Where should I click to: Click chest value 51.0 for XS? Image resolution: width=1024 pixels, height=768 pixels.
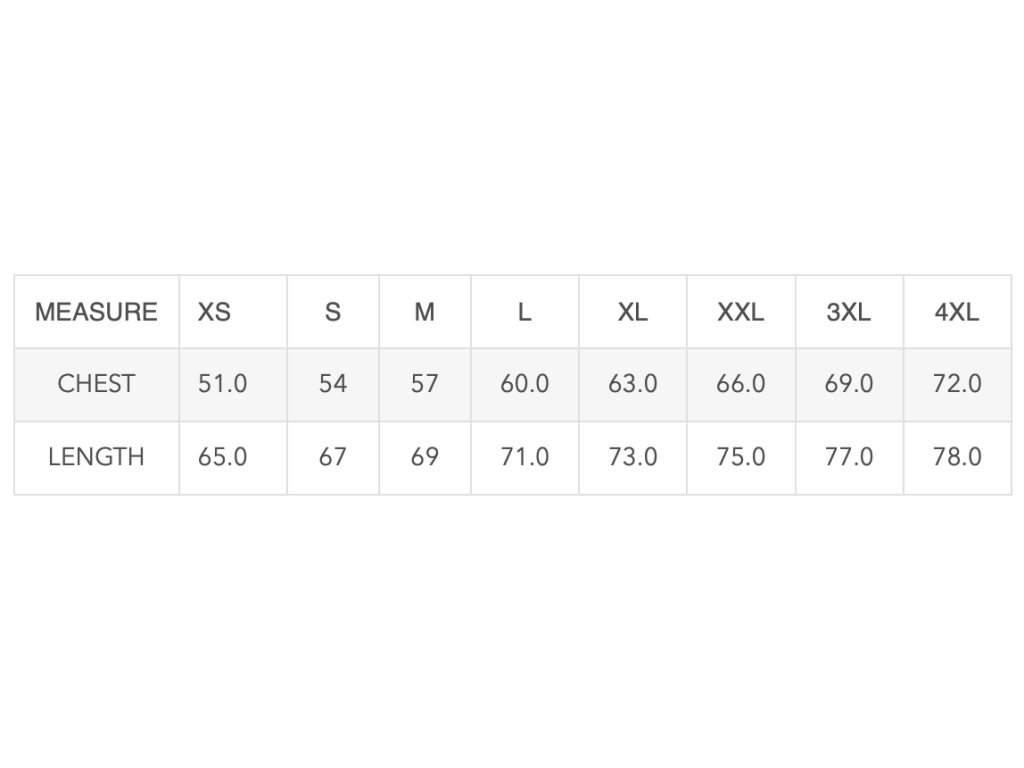222,384
